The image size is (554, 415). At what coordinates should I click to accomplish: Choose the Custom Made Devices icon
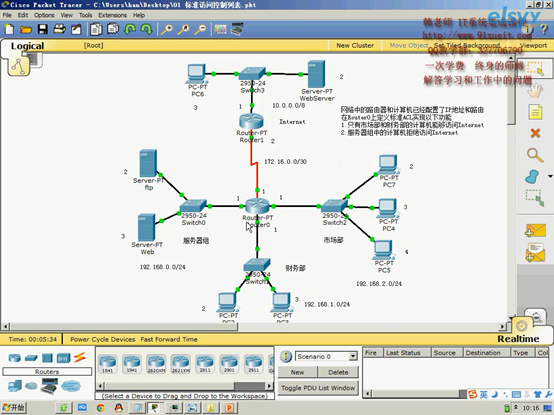[x=49, y=386]
